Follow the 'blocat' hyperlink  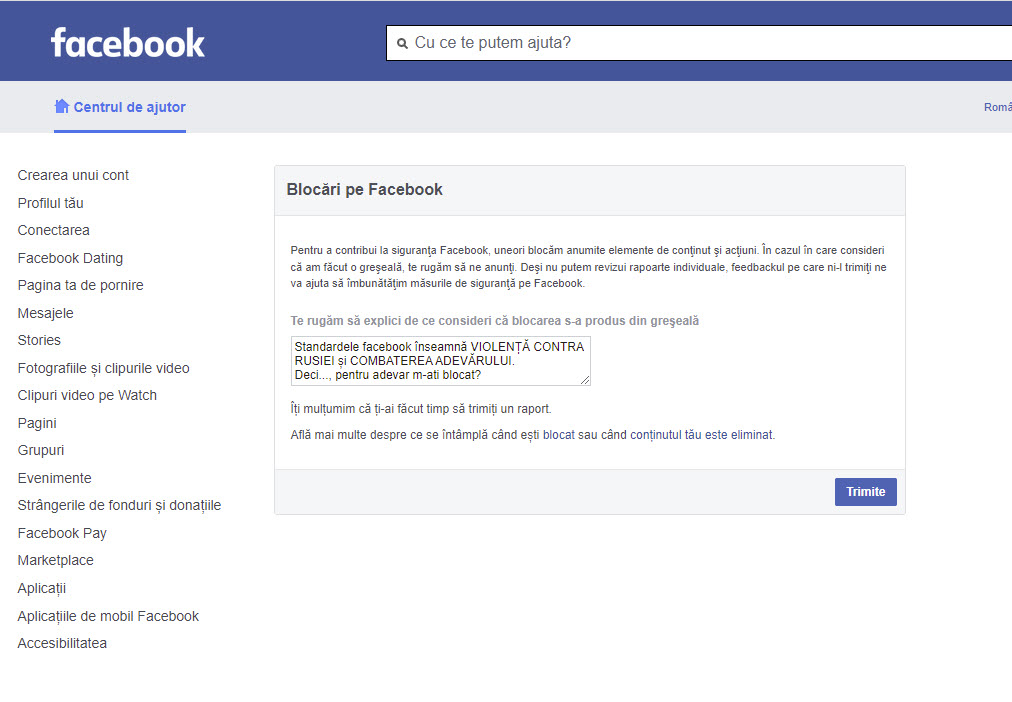click(558, 435)
